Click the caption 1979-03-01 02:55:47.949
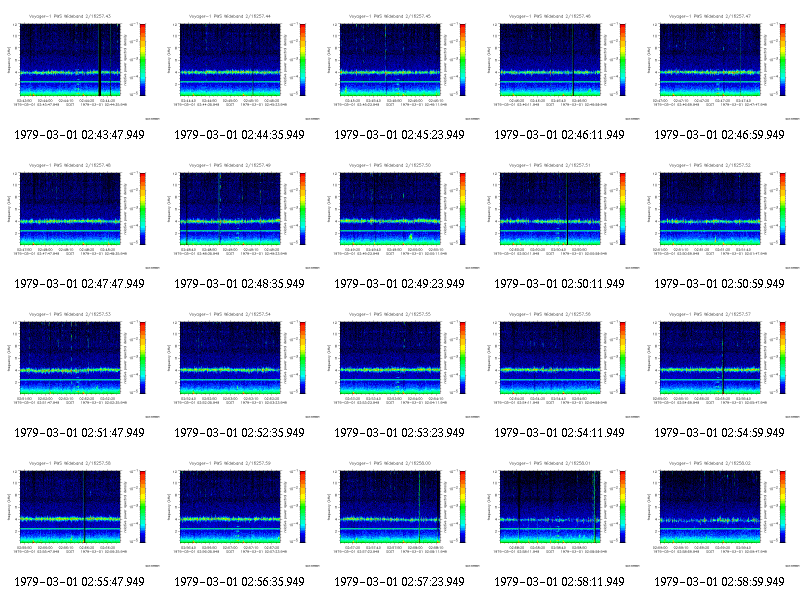This screenshot has height=596, width=800. tap(80, 582)
